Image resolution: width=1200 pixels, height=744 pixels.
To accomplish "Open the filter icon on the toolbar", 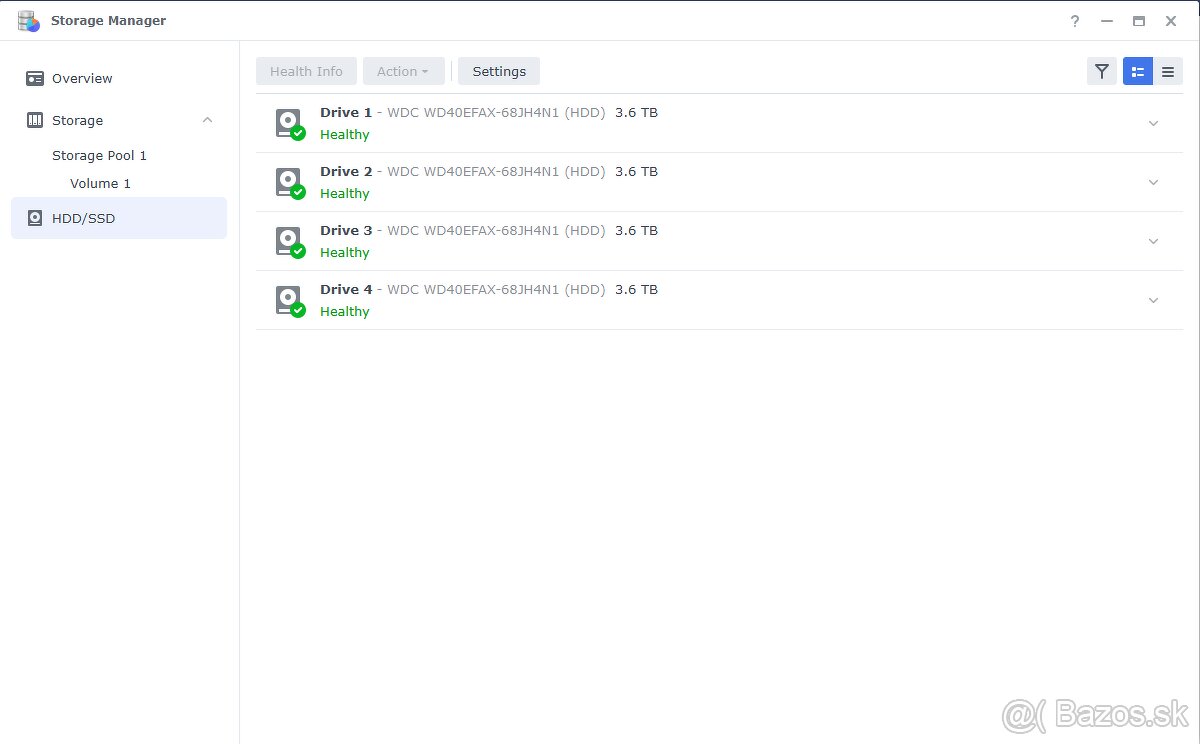I will [1101, 71].
